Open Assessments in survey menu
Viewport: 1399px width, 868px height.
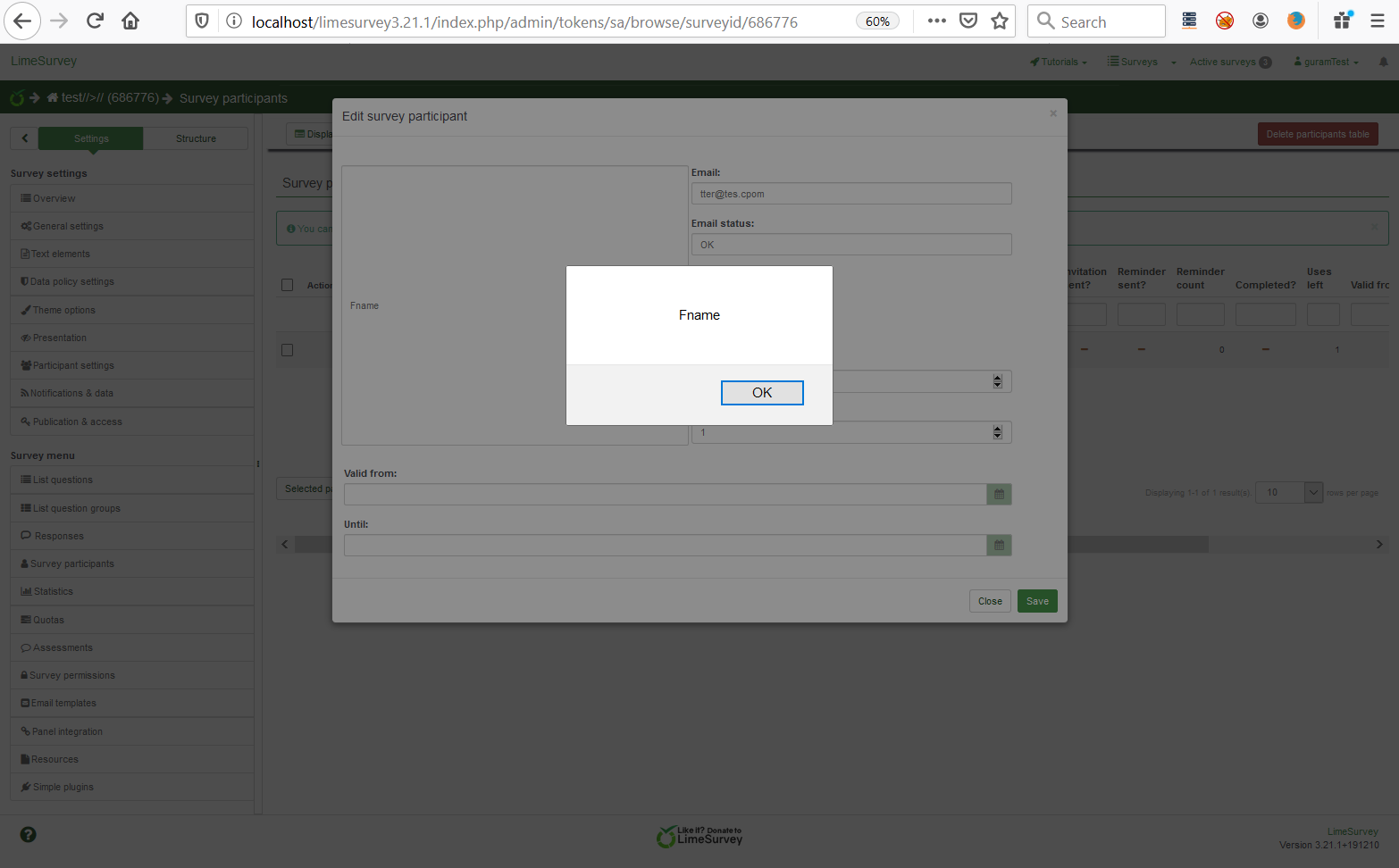(x=132, y=647)
